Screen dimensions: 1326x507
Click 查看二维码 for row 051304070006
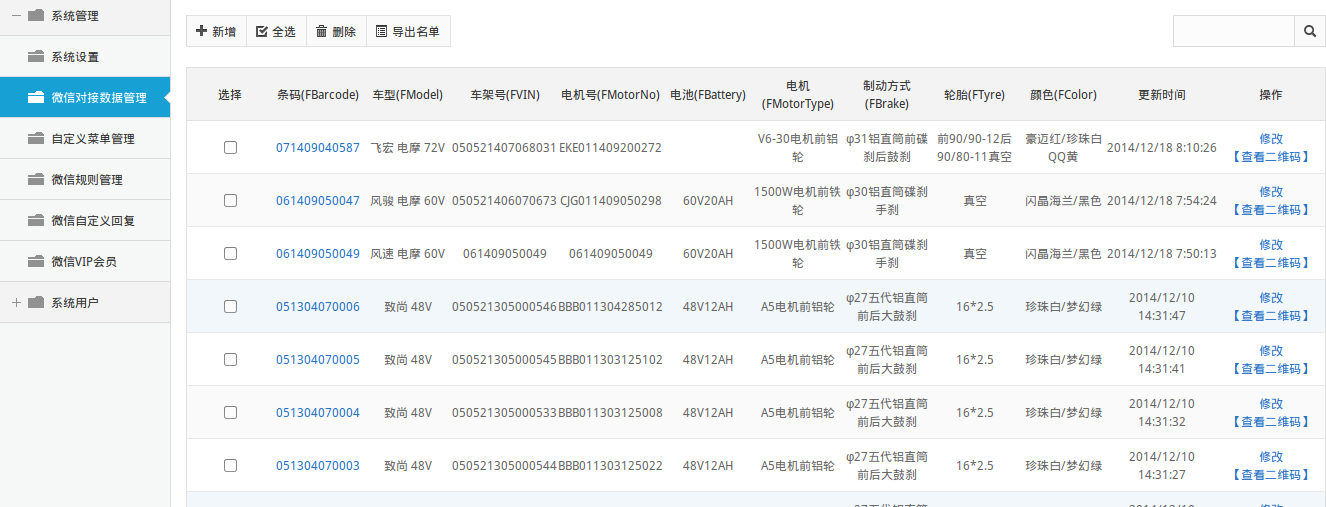(1271, 316)
